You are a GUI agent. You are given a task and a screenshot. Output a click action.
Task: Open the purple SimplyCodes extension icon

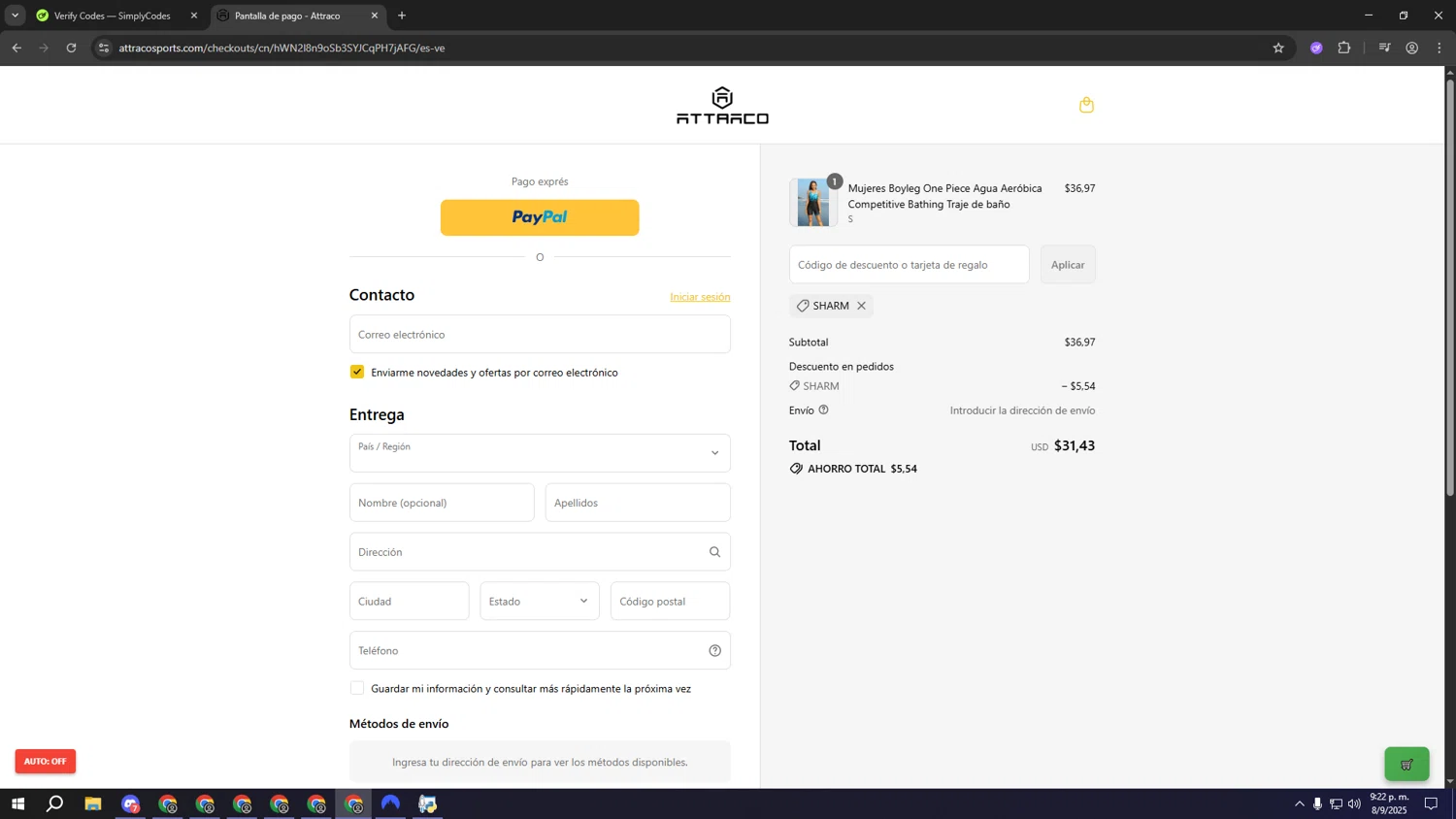coord(1316,48)
